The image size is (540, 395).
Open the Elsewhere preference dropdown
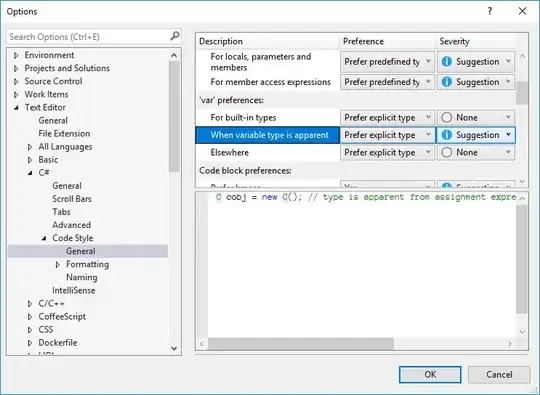(x=387, y=152)
